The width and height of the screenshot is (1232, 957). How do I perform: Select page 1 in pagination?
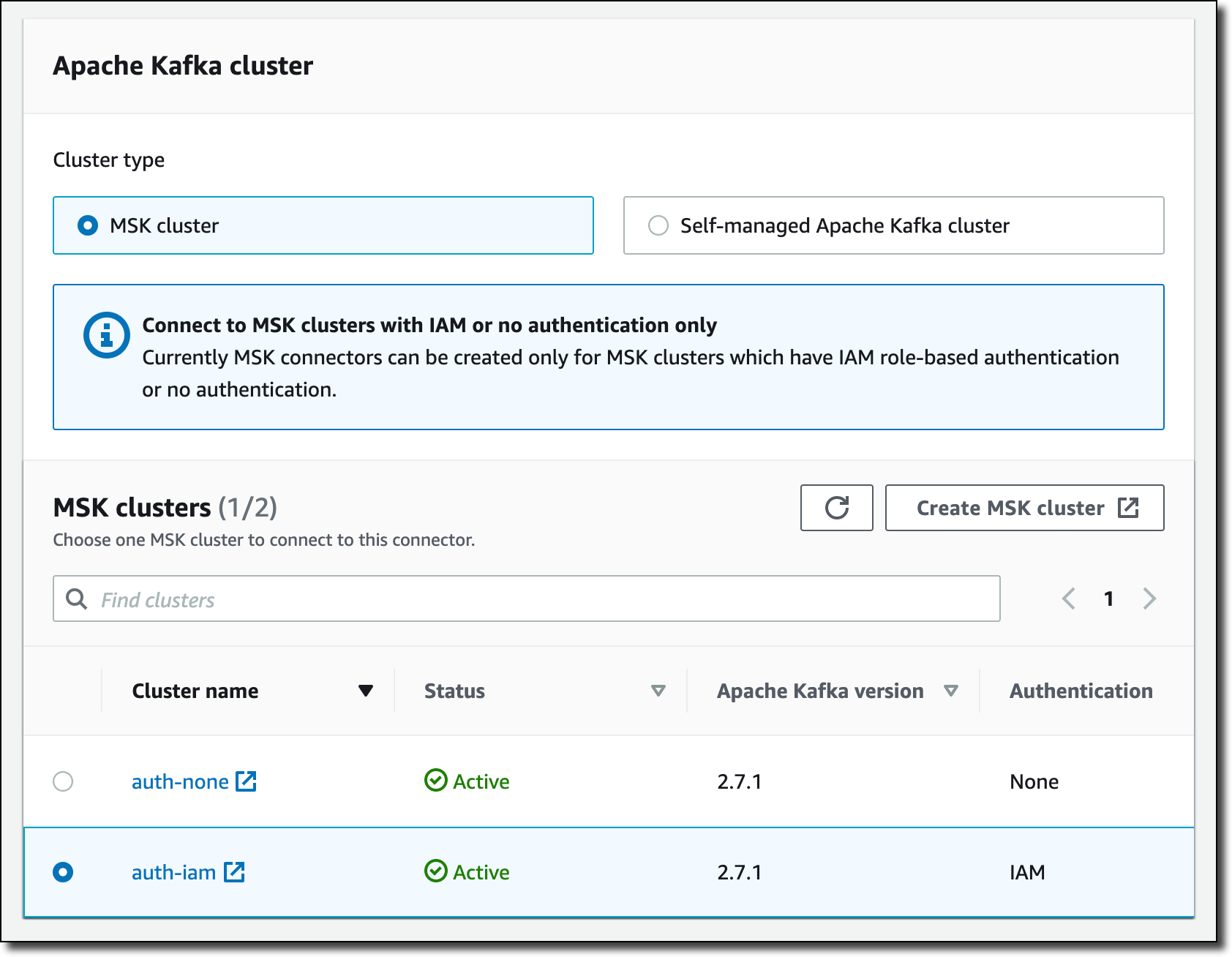point(1109,598)
